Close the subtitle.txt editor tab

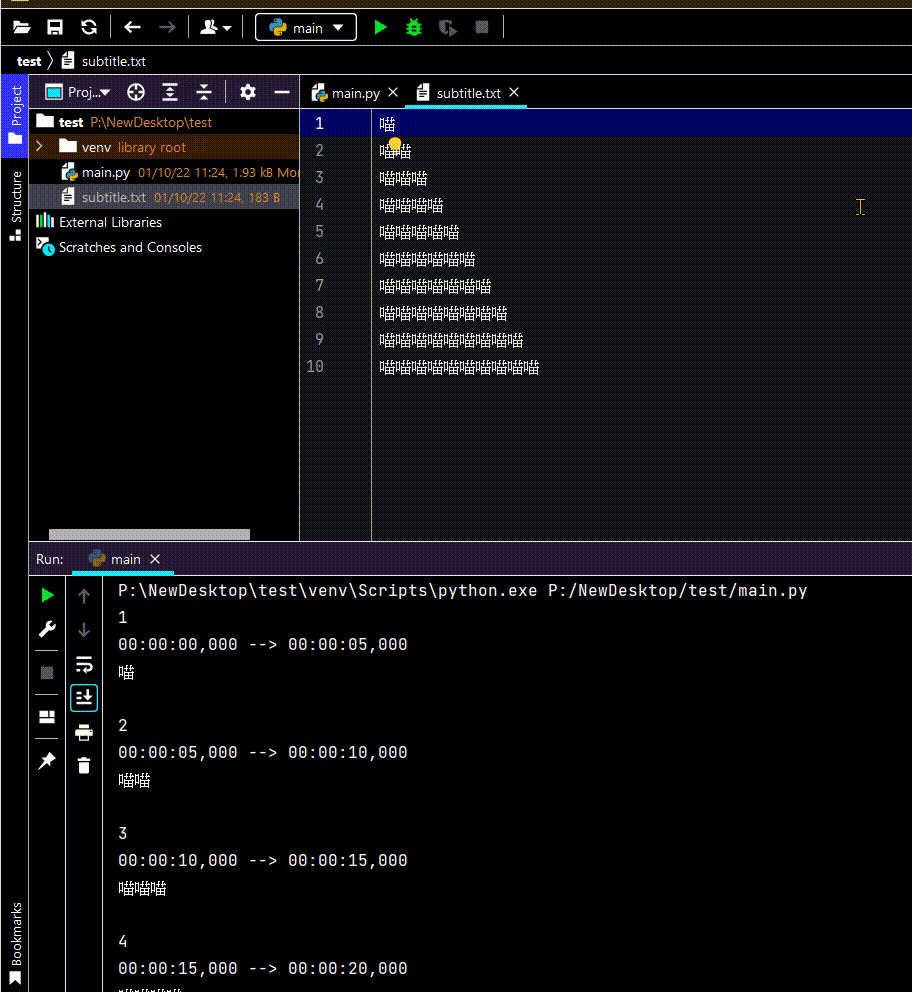click(515, 93)
